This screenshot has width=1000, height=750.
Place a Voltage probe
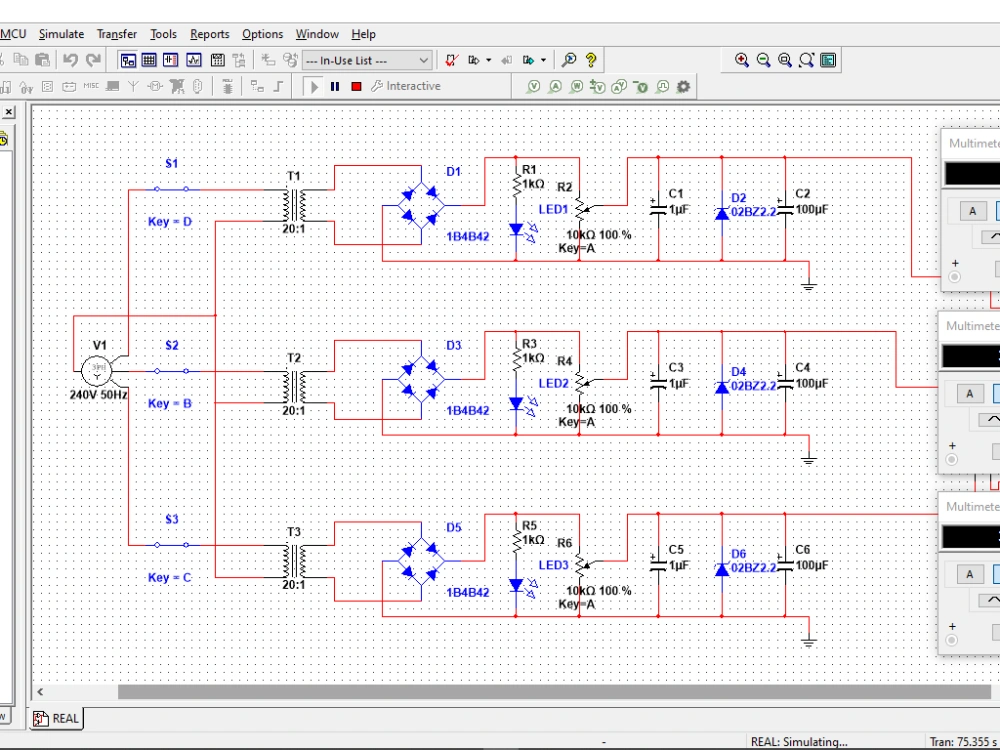pos(534,88)
